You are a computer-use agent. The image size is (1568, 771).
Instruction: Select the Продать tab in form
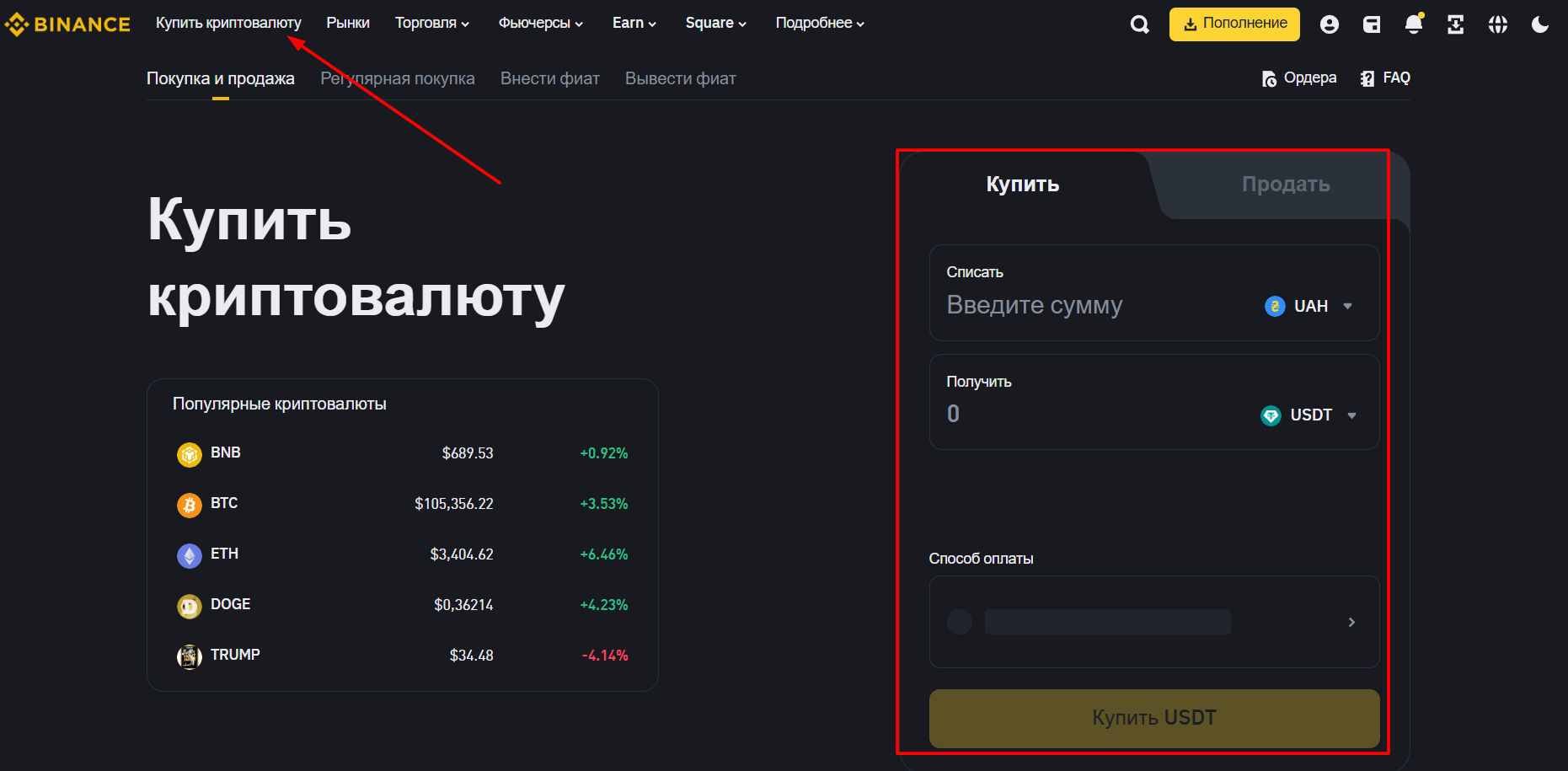[1286, 185]
